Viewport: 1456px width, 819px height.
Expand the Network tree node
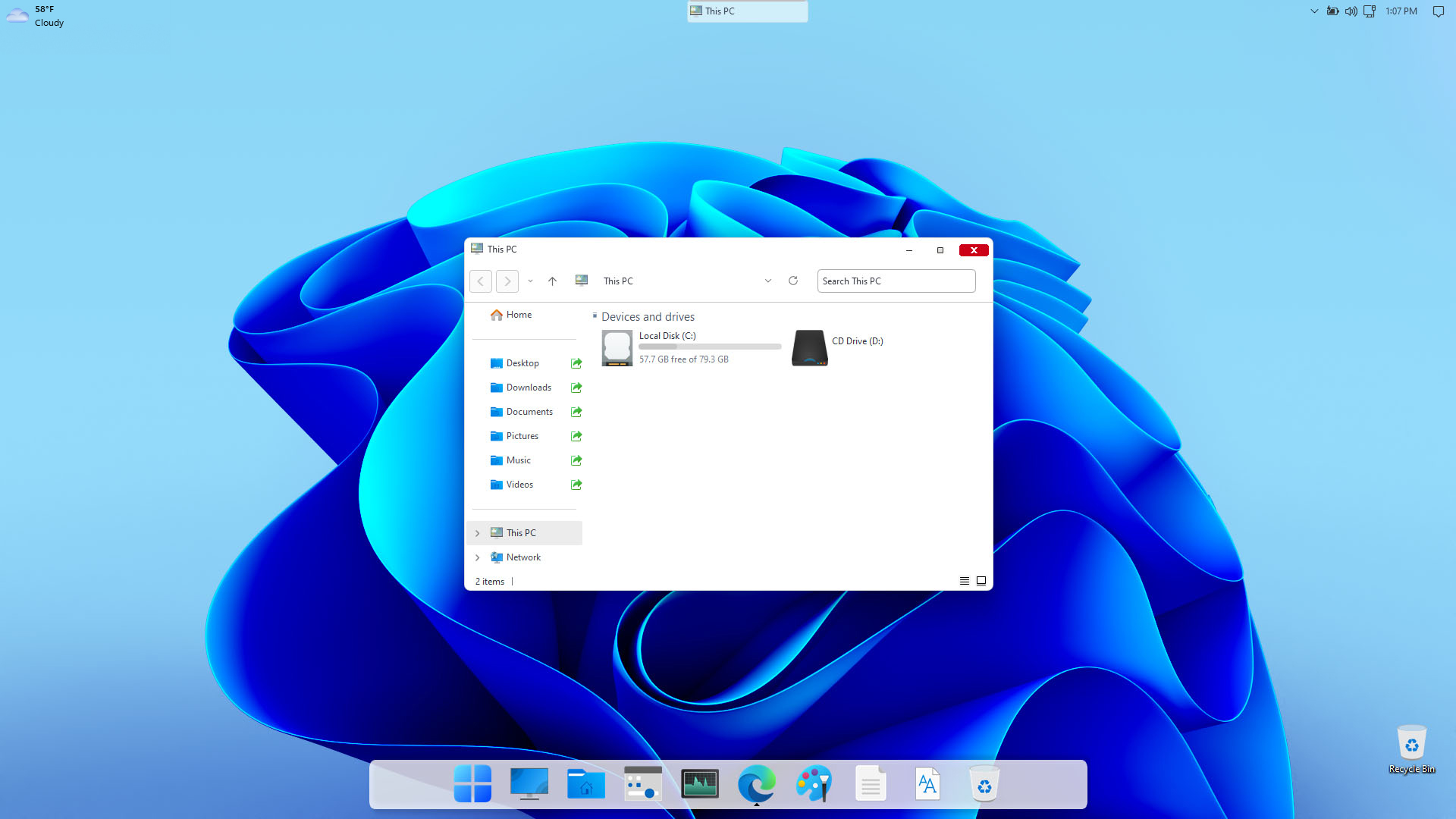coord(477,557)
